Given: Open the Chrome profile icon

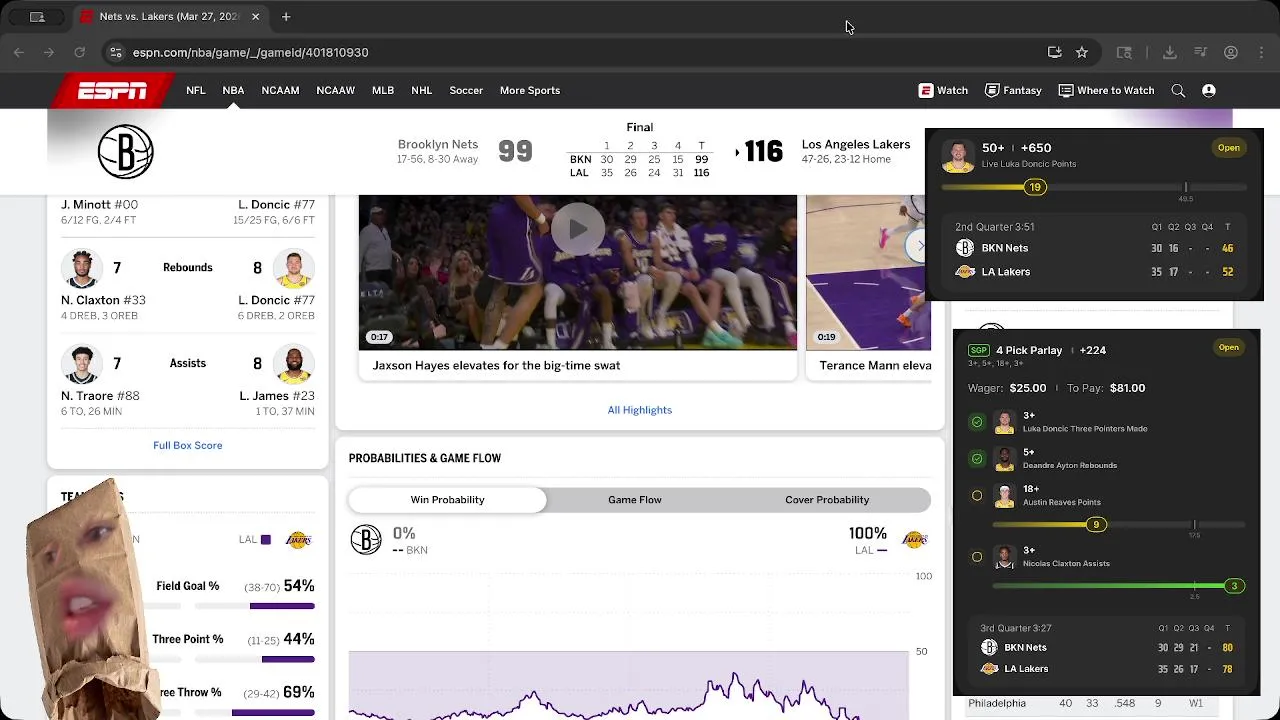Looking at the screenshot, I should 1231,52.
